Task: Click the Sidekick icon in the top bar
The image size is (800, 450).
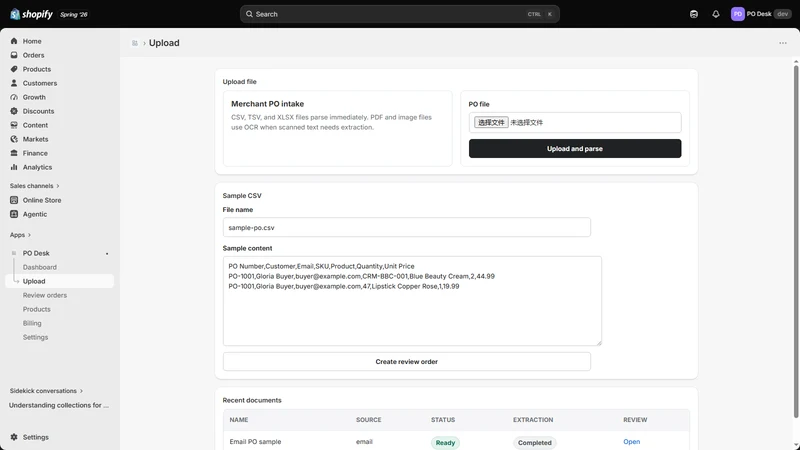Action: coord(694,14)
